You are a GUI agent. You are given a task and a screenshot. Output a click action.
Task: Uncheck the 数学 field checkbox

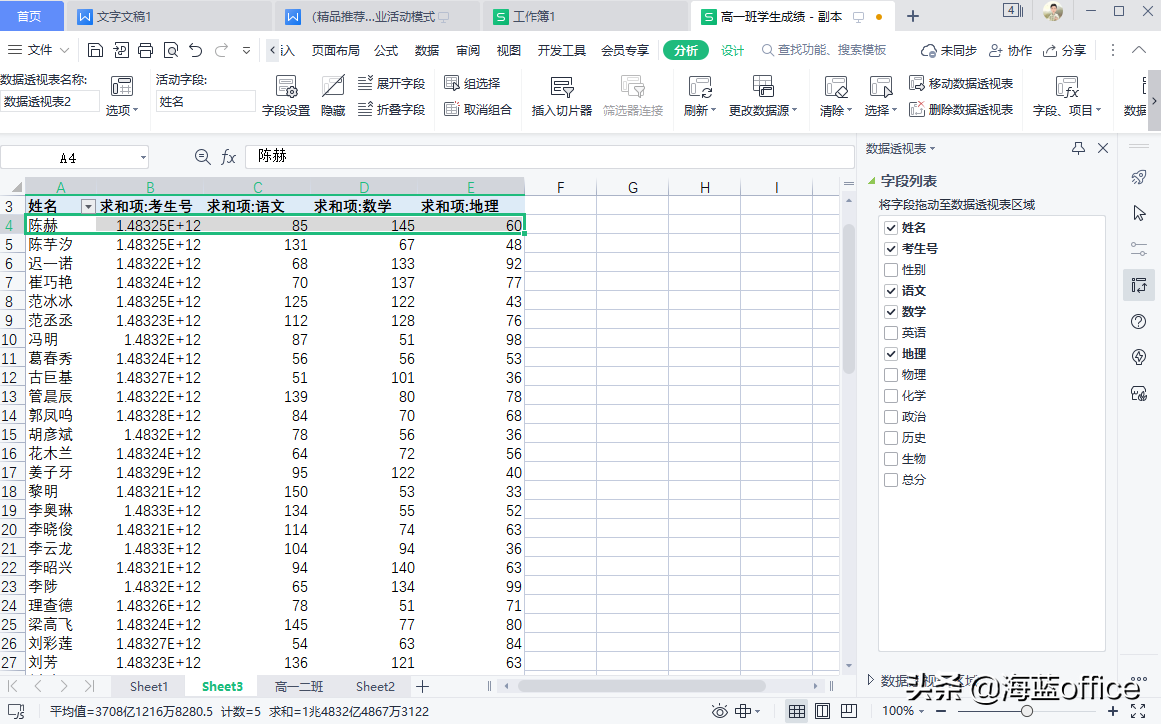tap(891, 312)
